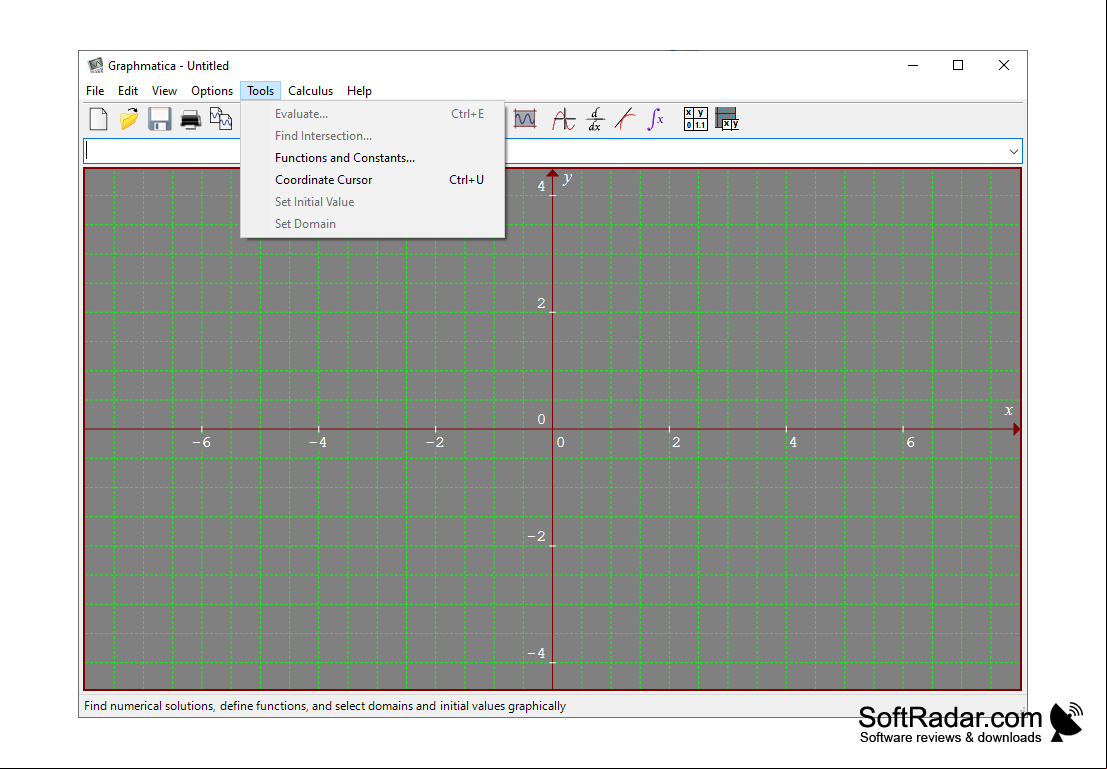Open the Calculus menu
1107x769 pixels.
(310, 90)
